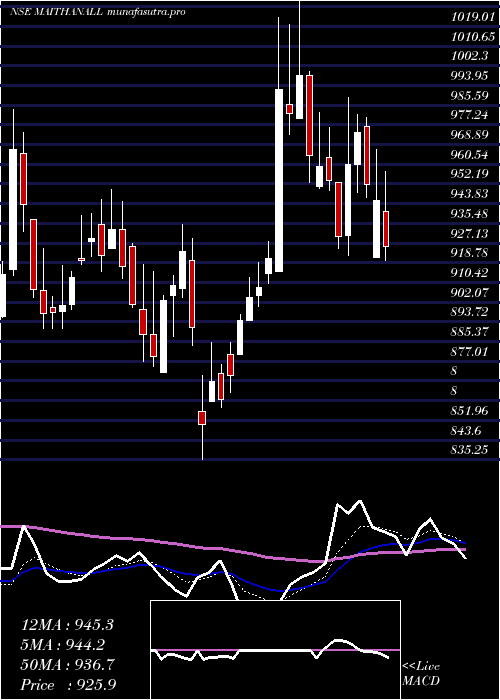Click the 960.54 price label
Viewport: 500px width, 700px height.
pos(469,154)
